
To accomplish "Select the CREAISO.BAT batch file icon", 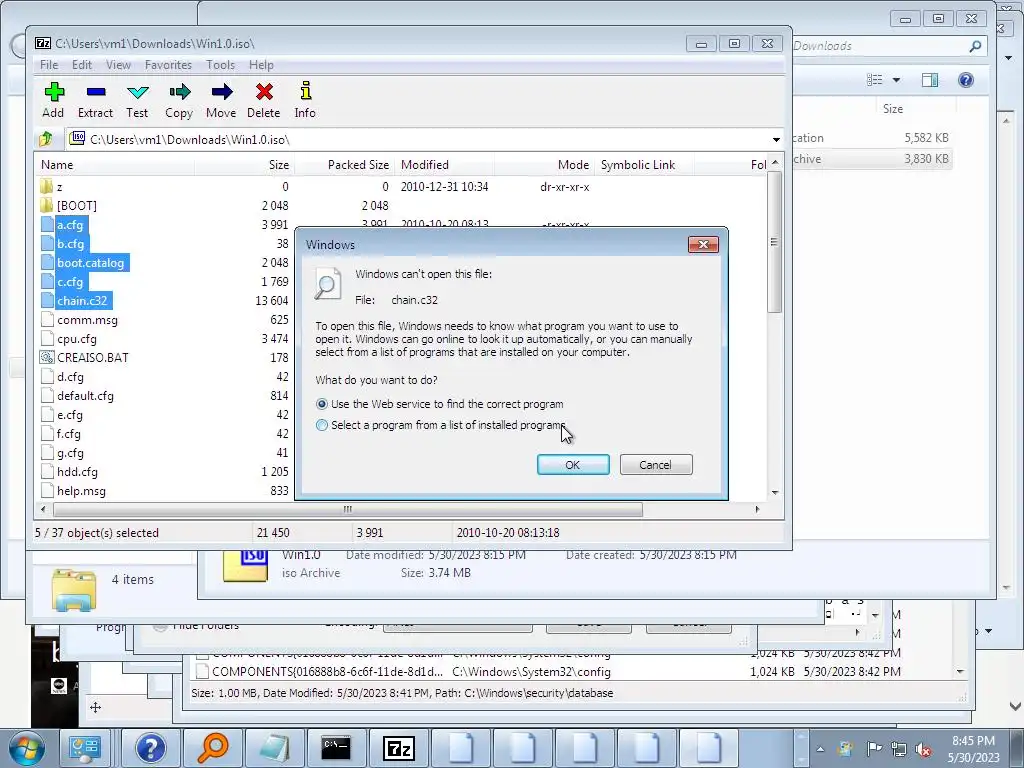I will point(46,358).
